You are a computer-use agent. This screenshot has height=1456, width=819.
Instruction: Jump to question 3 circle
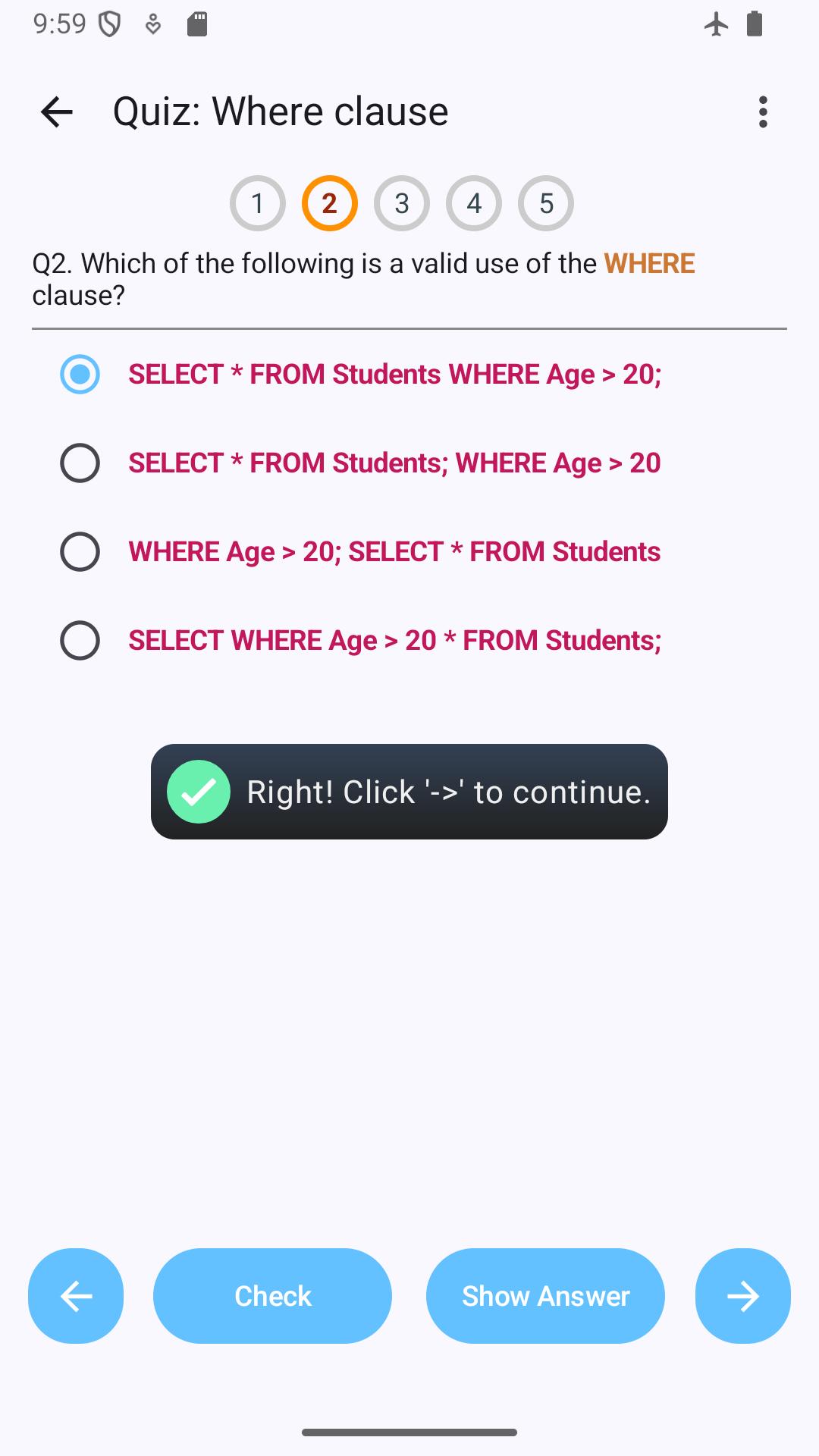[402, 203]
